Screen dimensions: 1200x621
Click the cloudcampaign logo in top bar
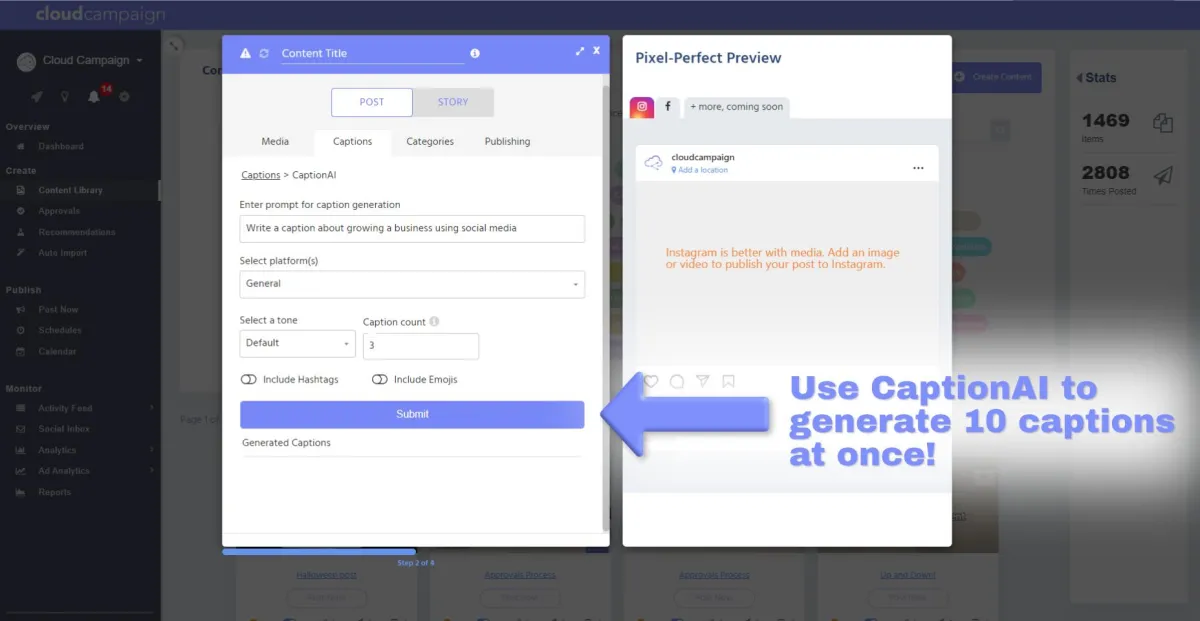(x=100, y=15)
